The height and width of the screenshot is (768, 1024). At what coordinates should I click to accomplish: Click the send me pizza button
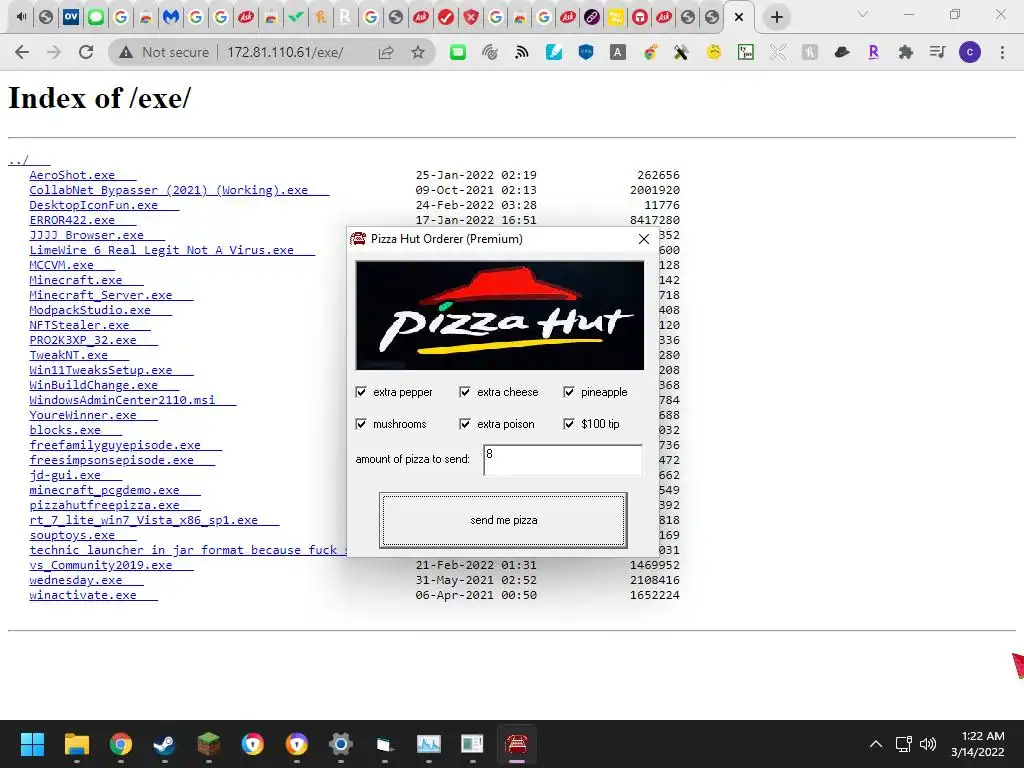(503, 520)
